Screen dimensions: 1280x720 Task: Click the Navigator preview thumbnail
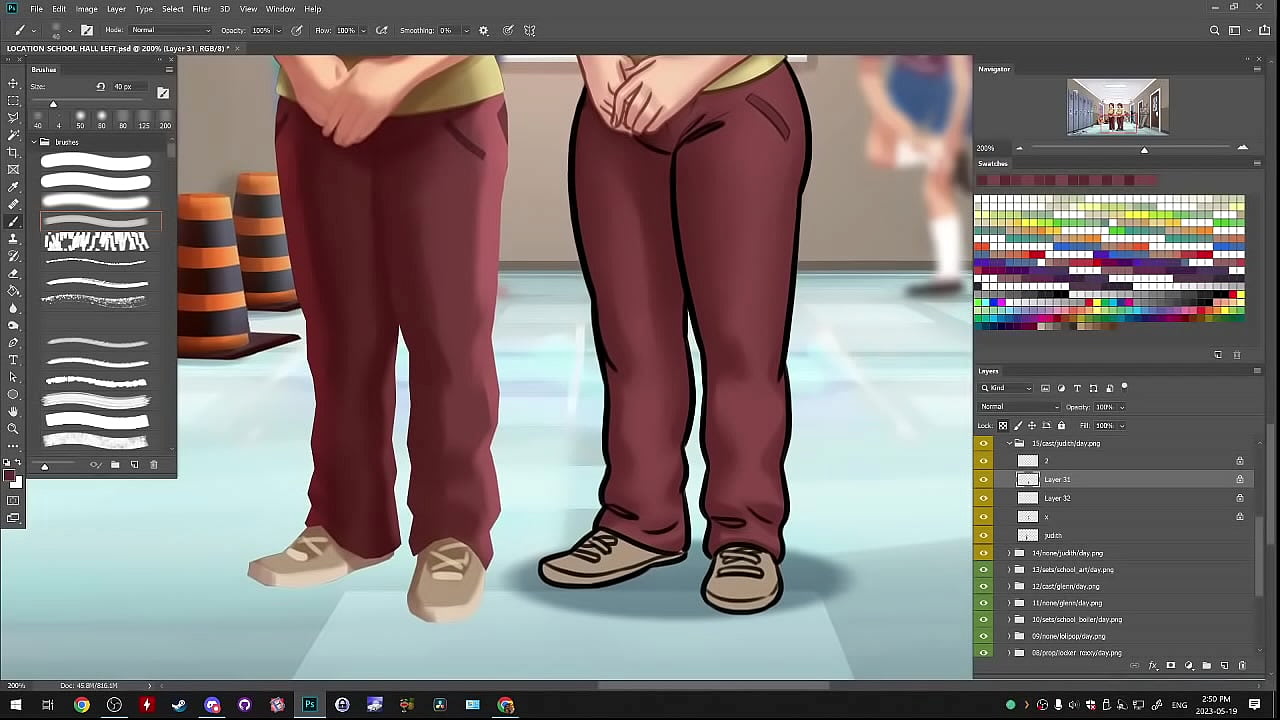tap(1117, 107)
